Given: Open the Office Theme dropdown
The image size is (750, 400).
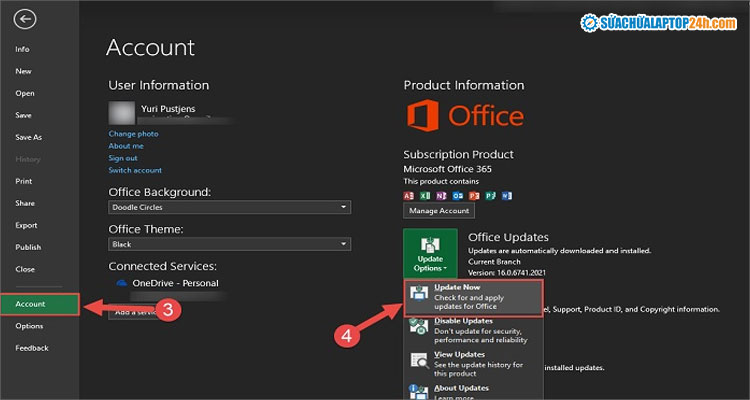Looking at the screenshot, I should click(229, 244).
